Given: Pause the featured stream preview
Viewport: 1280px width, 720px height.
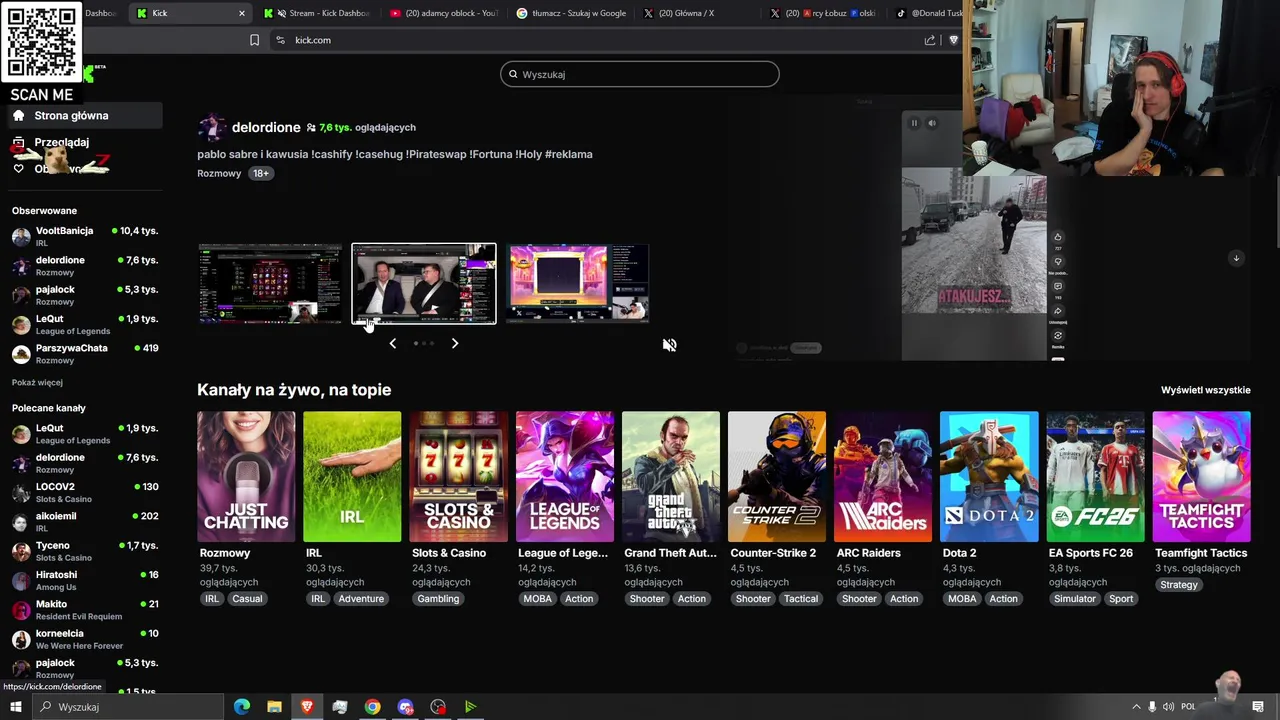Looking at the screenshot, I should 914,123.
